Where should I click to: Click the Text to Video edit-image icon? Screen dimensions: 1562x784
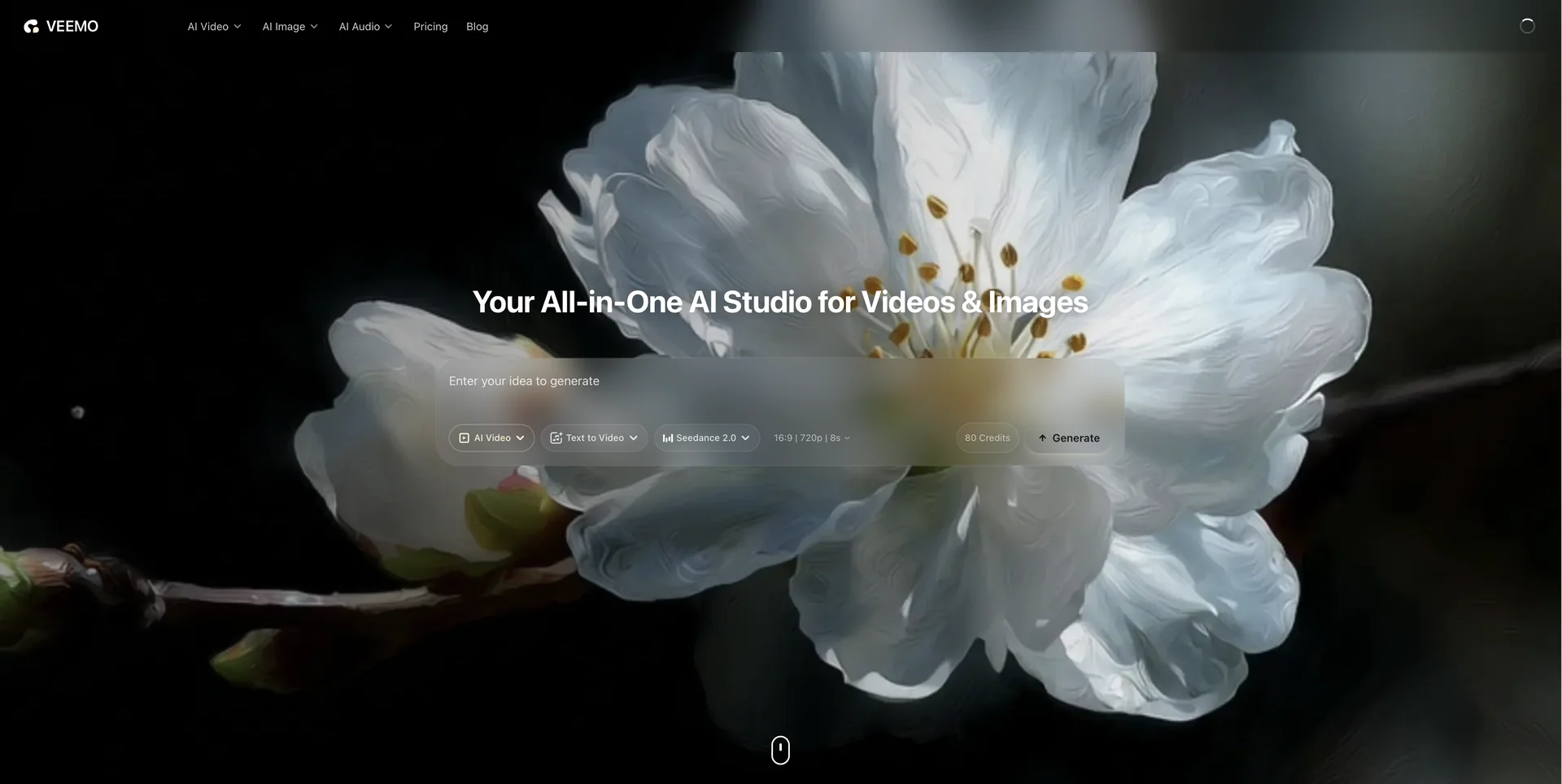click(x=556, y=438)
